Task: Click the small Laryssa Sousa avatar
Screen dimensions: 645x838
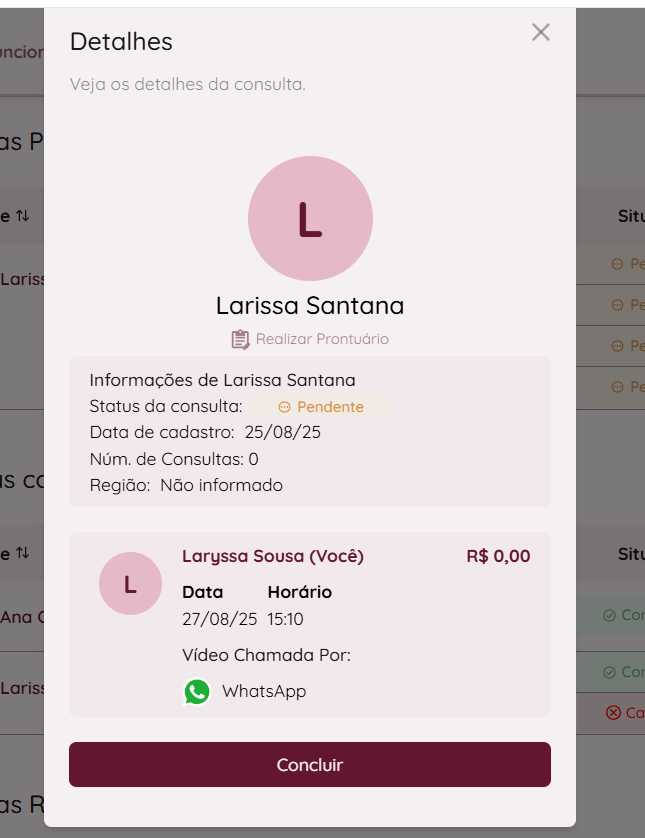Action: [130, 584]
